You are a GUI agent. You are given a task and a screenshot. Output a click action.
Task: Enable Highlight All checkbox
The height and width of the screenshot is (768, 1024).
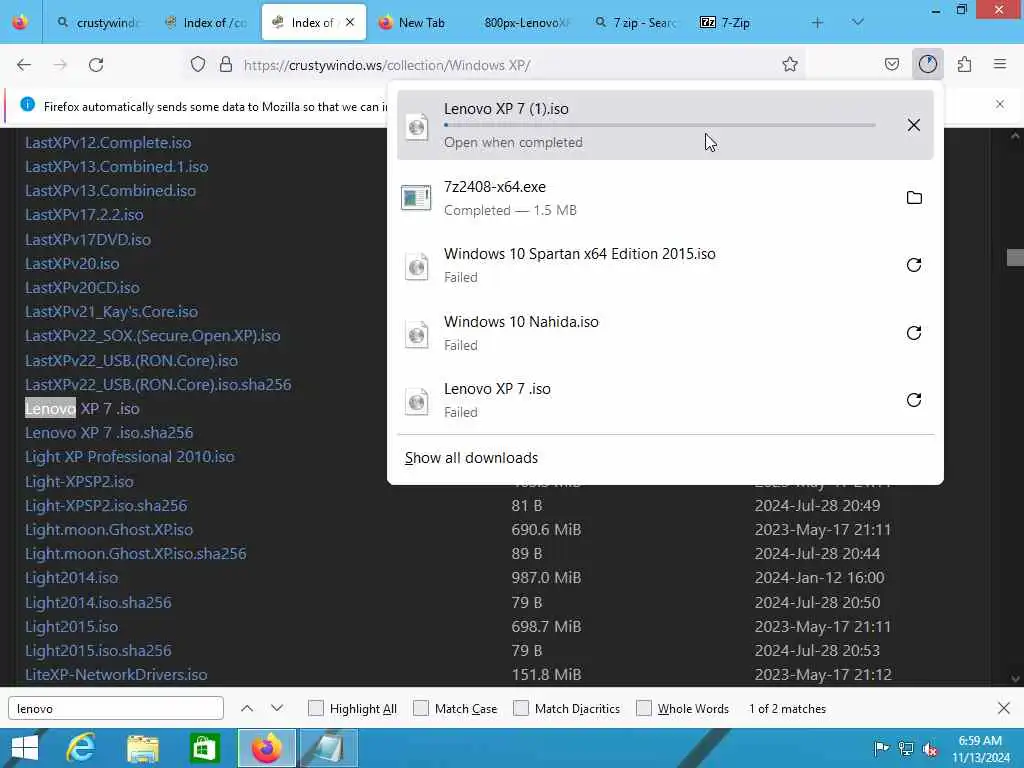click(x=315, y=708)
